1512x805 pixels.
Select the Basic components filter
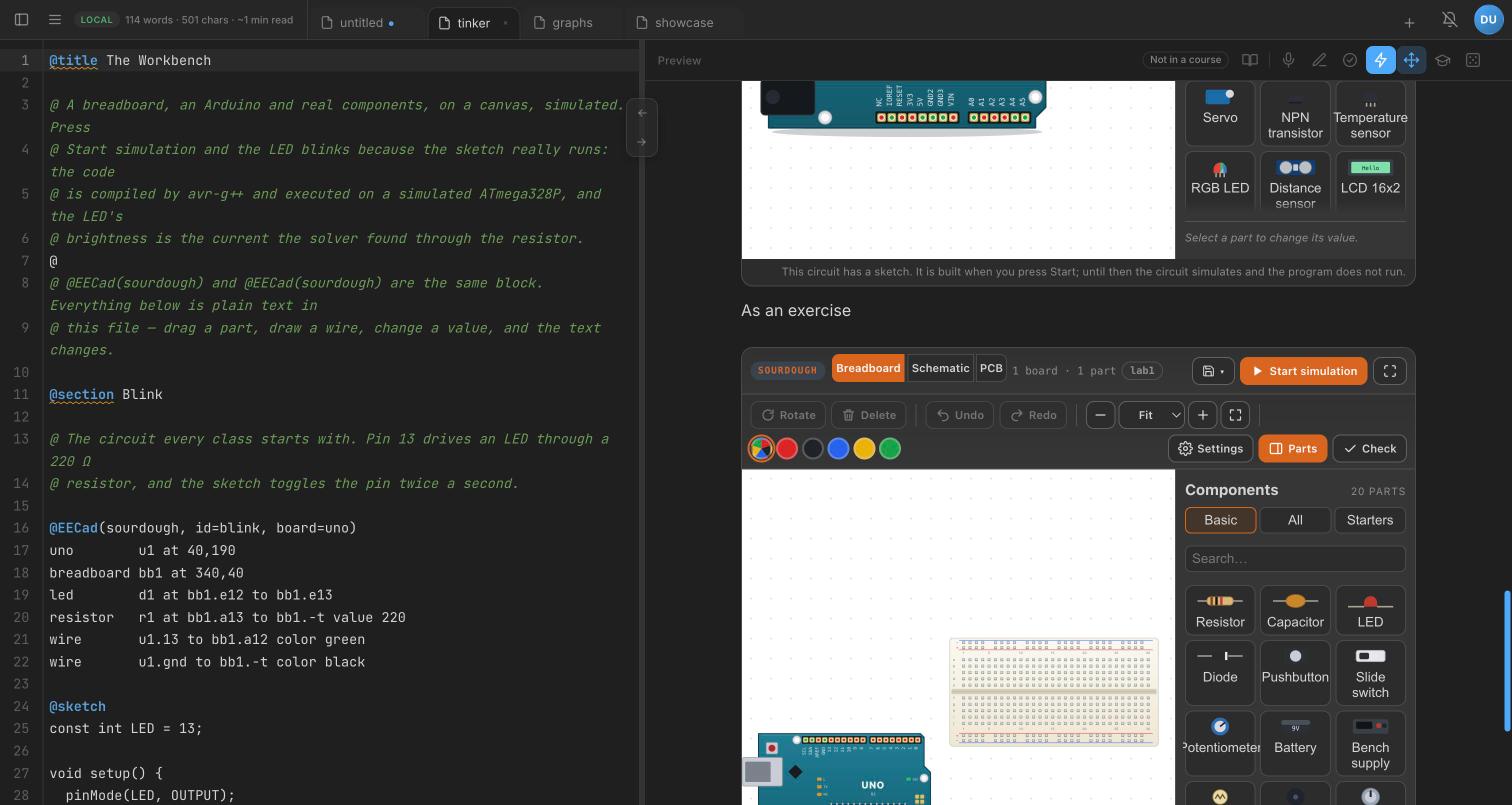pos(1220,520)
